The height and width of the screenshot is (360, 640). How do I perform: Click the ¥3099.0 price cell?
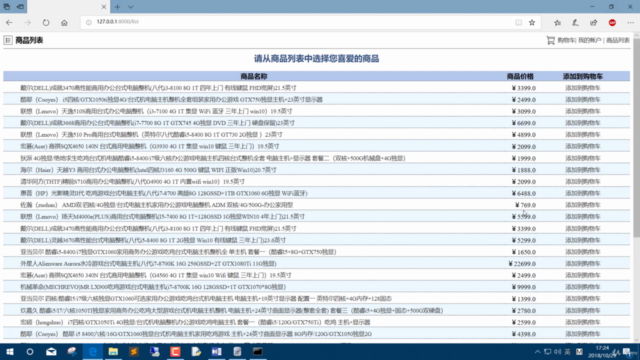(x=524, y=111)
